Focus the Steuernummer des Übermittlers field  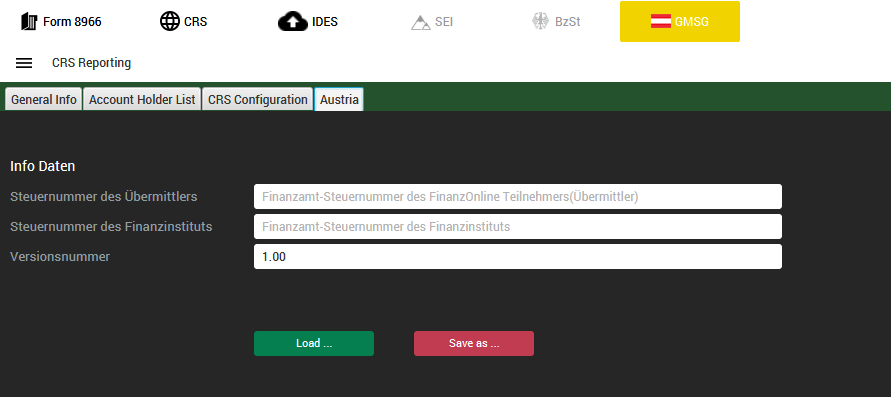pyautogui.click(x=518, y=197)
